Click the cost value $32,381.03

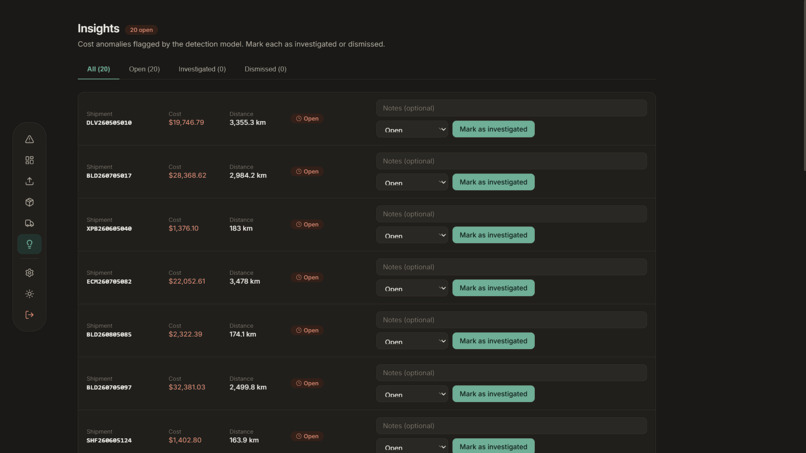click(187, 387)
